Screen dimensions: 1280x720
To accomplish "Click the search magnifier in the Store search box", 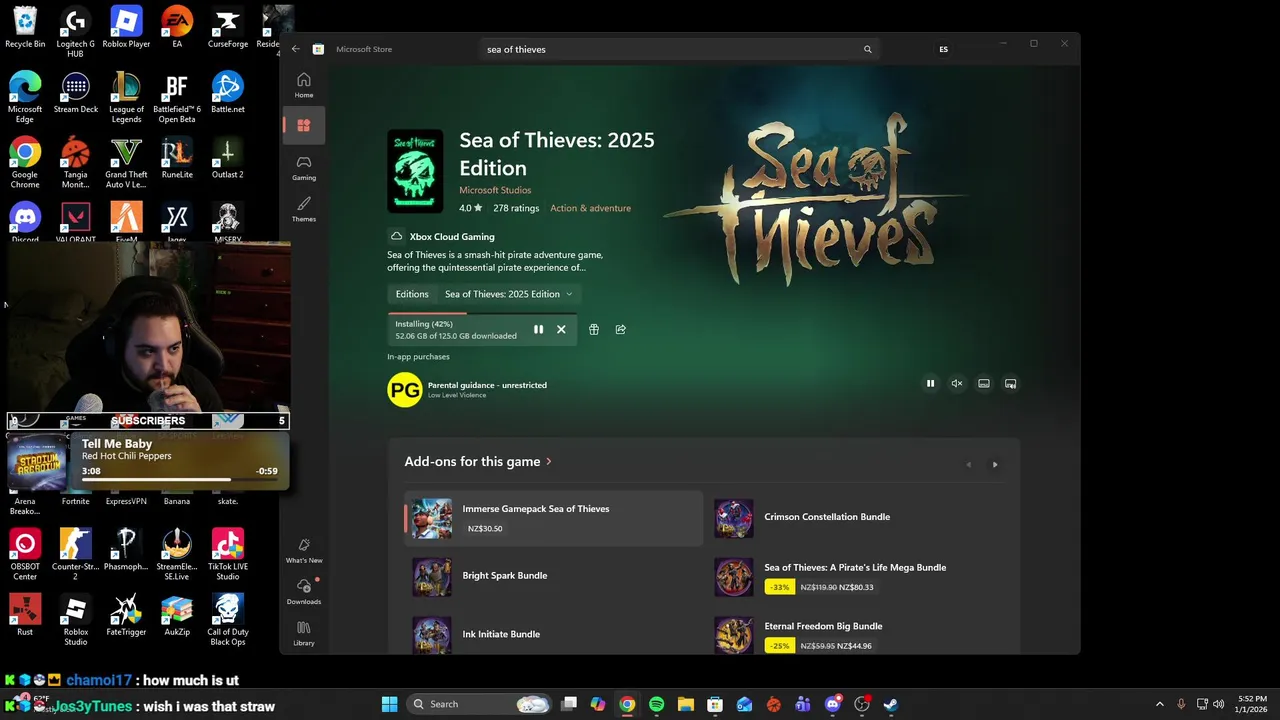I will (867, 49).
